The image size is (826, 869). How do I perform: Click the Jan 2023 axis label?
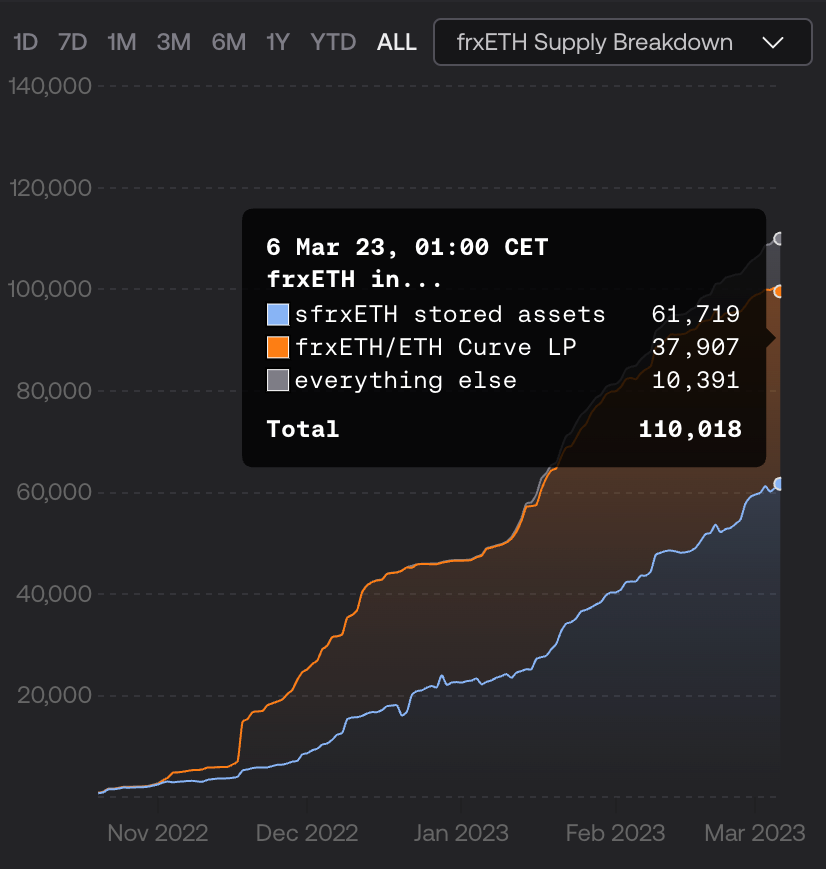461,833
